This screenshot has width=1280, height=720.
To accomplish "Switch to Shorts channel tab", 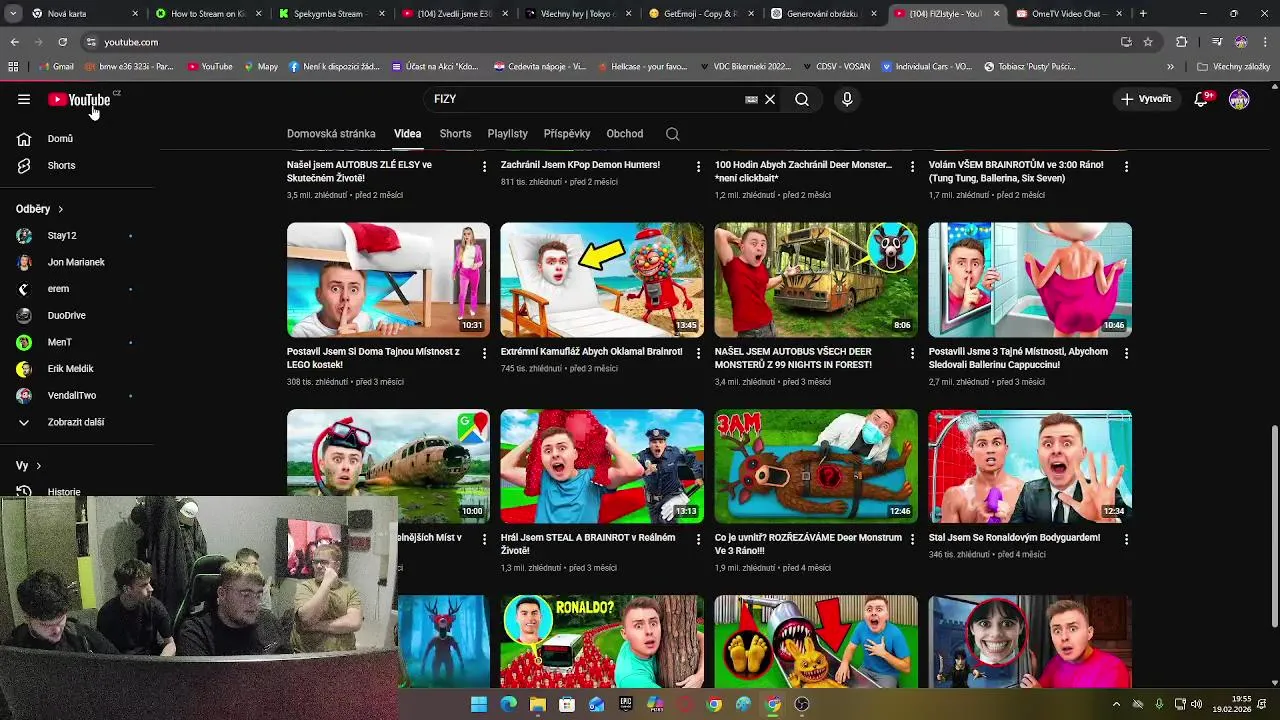I will [455, 134].
